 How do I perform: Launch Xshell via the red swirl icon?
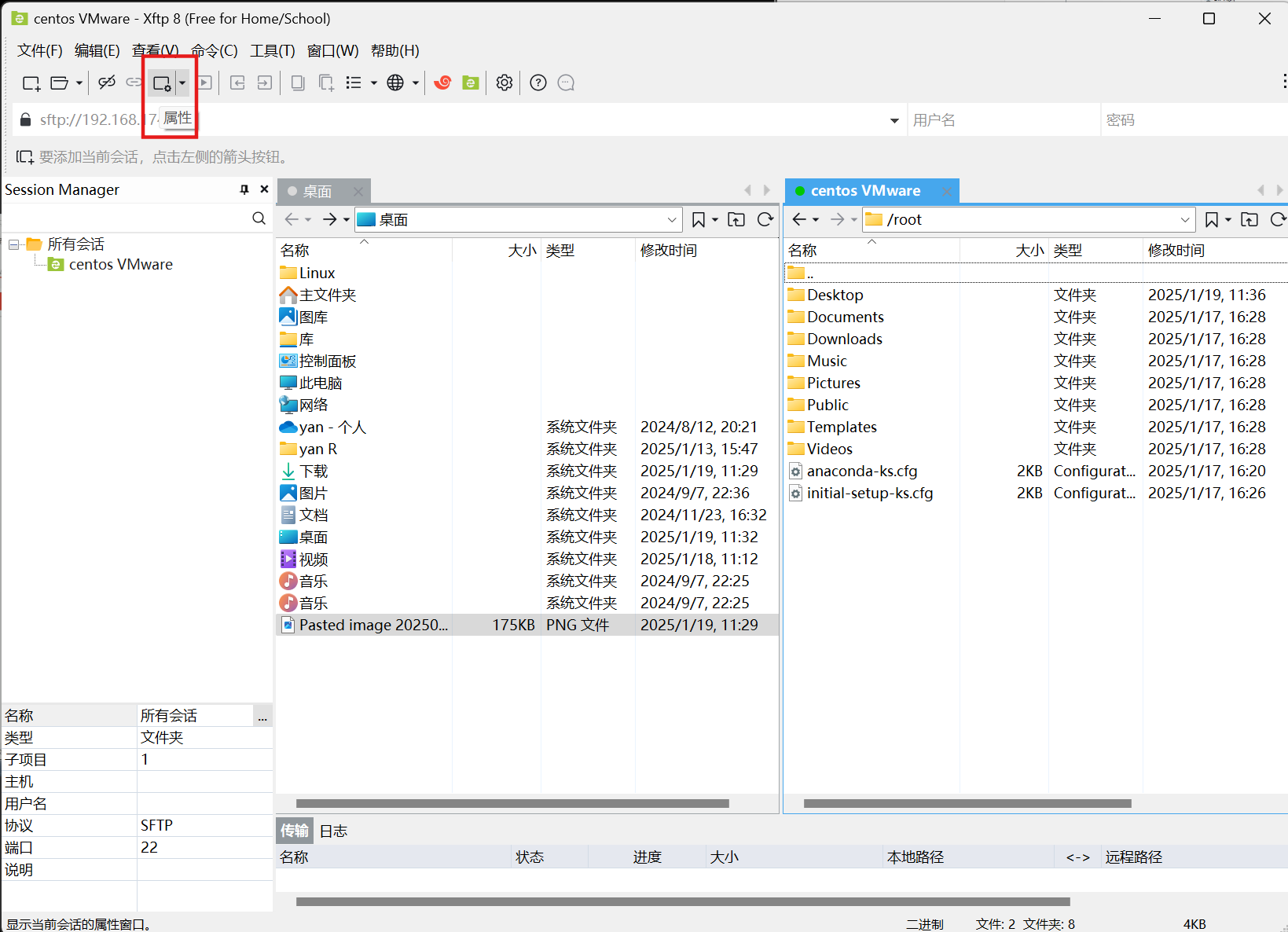click(442, 83)
